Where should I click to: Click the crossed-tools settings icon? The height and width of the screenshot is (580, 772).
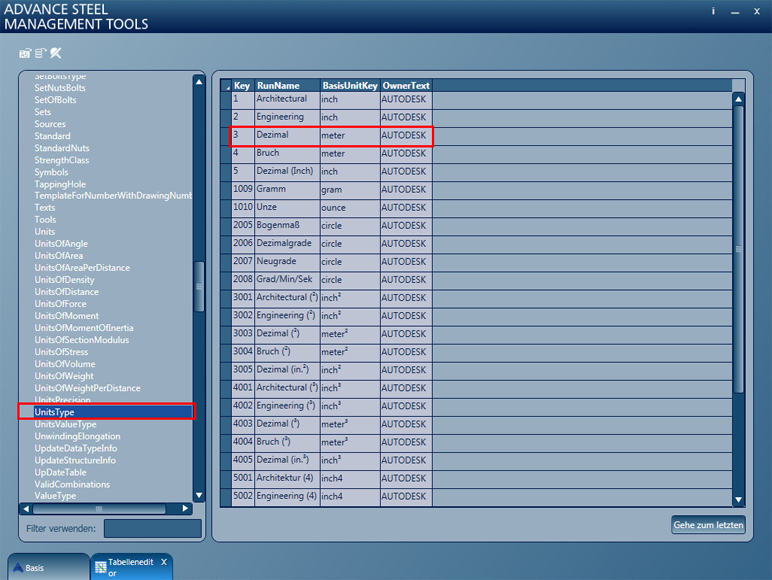56,53
